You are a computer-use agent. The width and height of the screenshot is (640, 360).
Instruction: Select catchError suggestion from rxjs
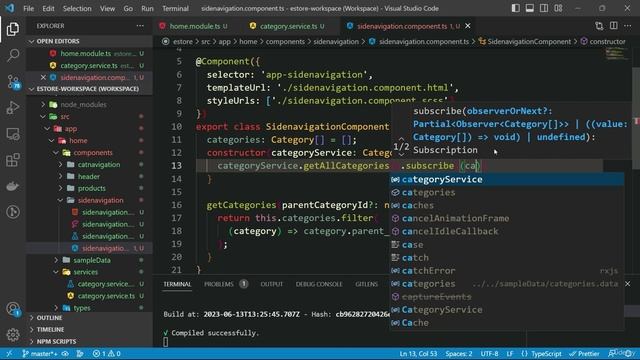point(507,271)
